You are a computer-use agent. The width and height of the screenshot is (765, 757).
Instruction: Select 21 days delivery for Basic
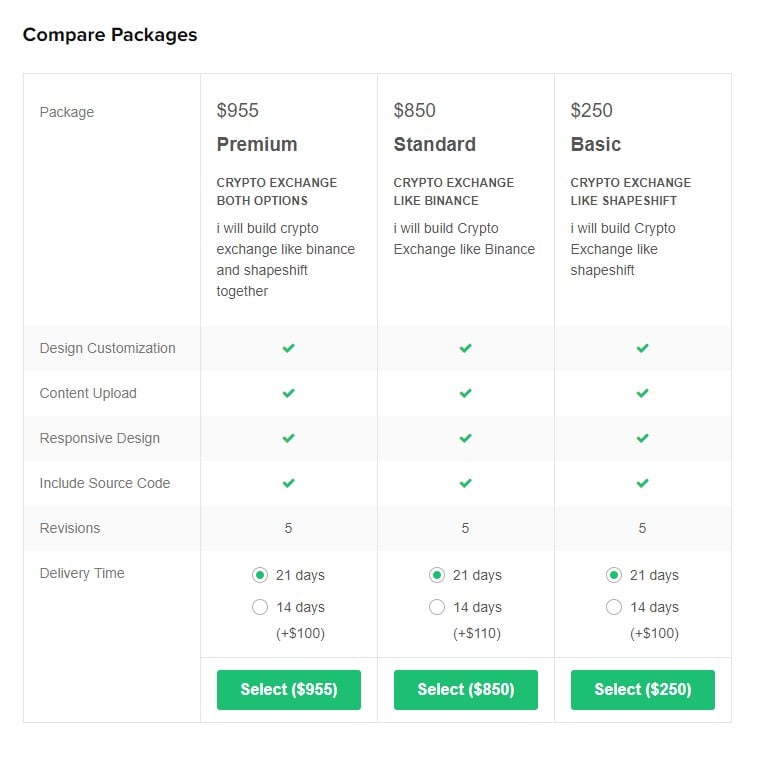point(614,575)
